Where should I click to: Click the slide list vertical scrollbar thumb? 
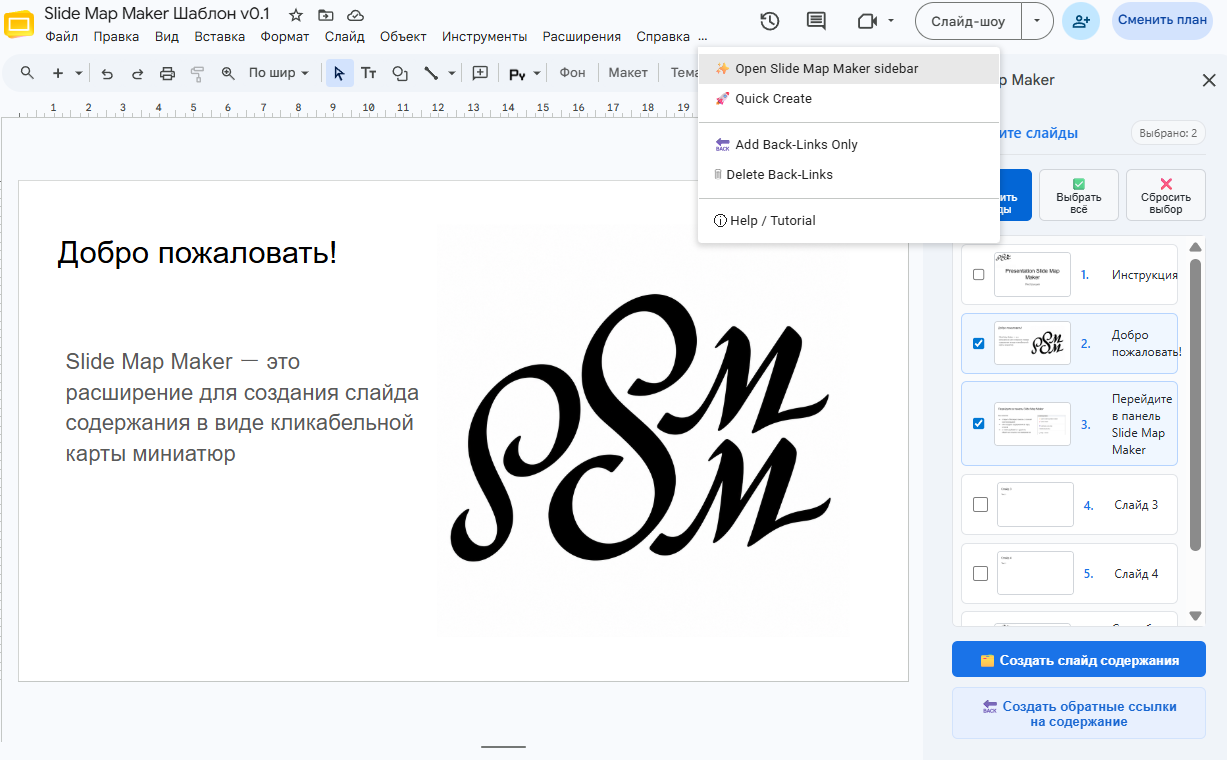pyautogui.click(x=1195, y=403)
